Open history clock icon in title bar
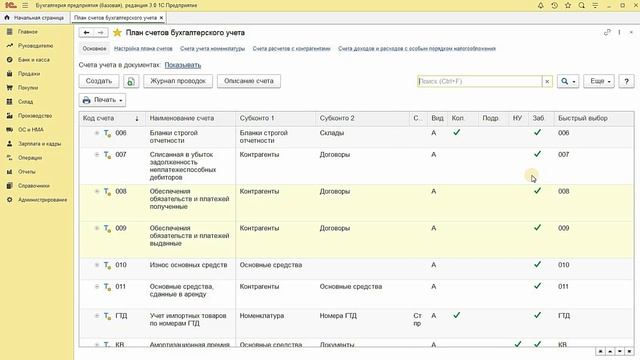Screen dimensions: 640x360 (x=554, y=5)
